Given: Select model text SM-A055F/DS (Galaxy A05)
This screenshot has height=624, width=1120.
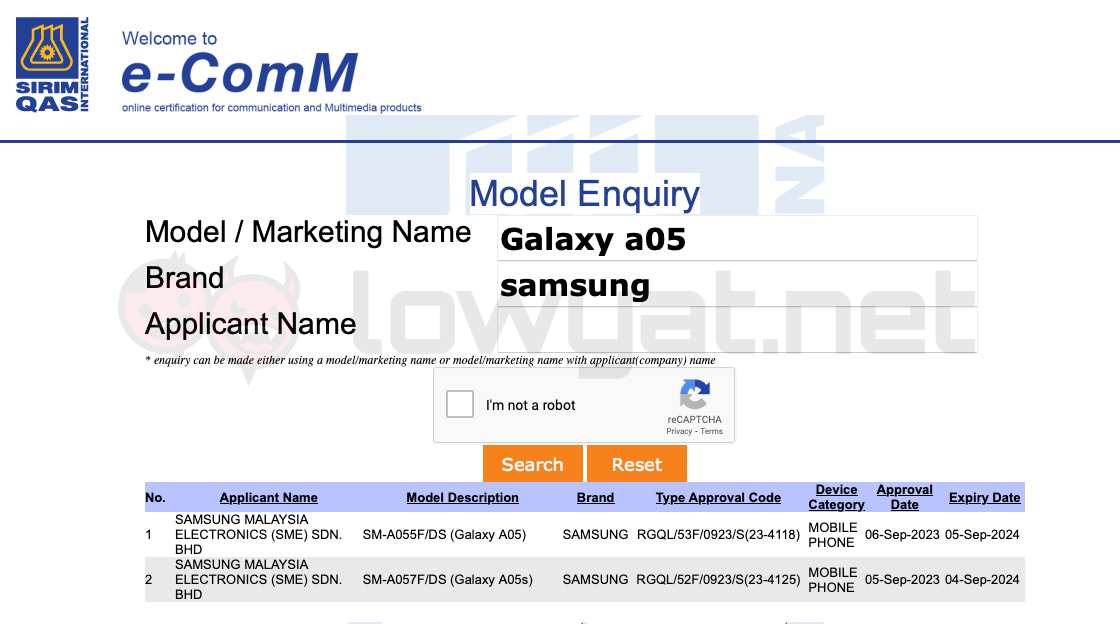Looking at the screenshot, I should tap(444, 535).
